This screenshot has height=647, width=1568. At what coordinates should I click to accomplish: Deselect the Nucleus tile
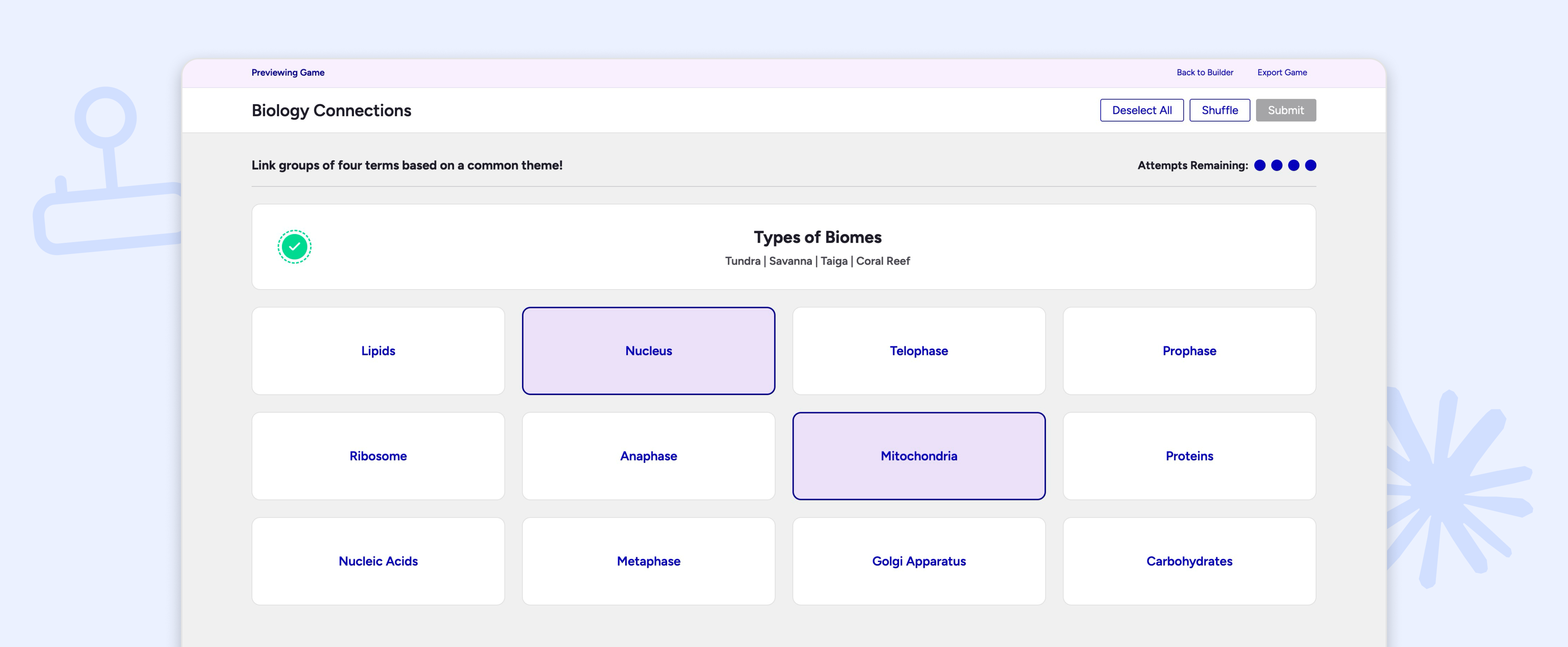648,351
